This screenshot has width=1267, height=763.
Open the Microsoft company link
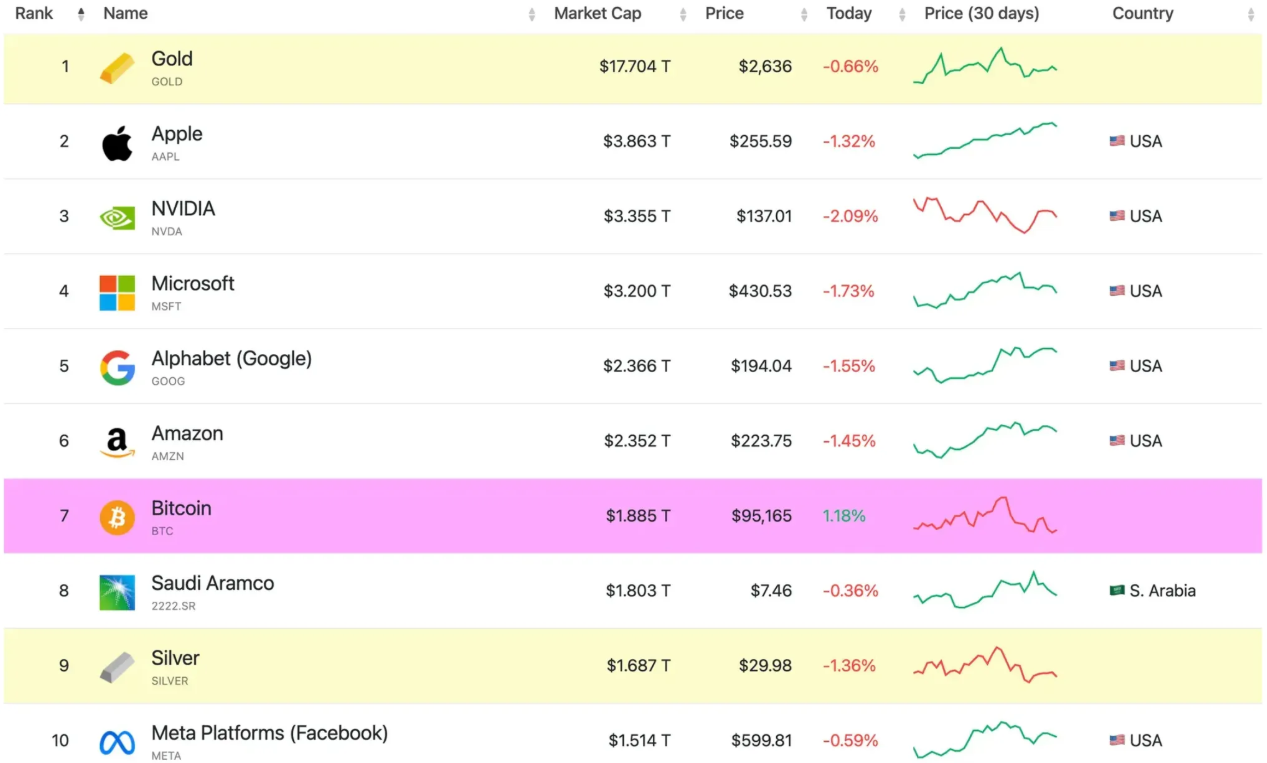[x=193, y=284]
